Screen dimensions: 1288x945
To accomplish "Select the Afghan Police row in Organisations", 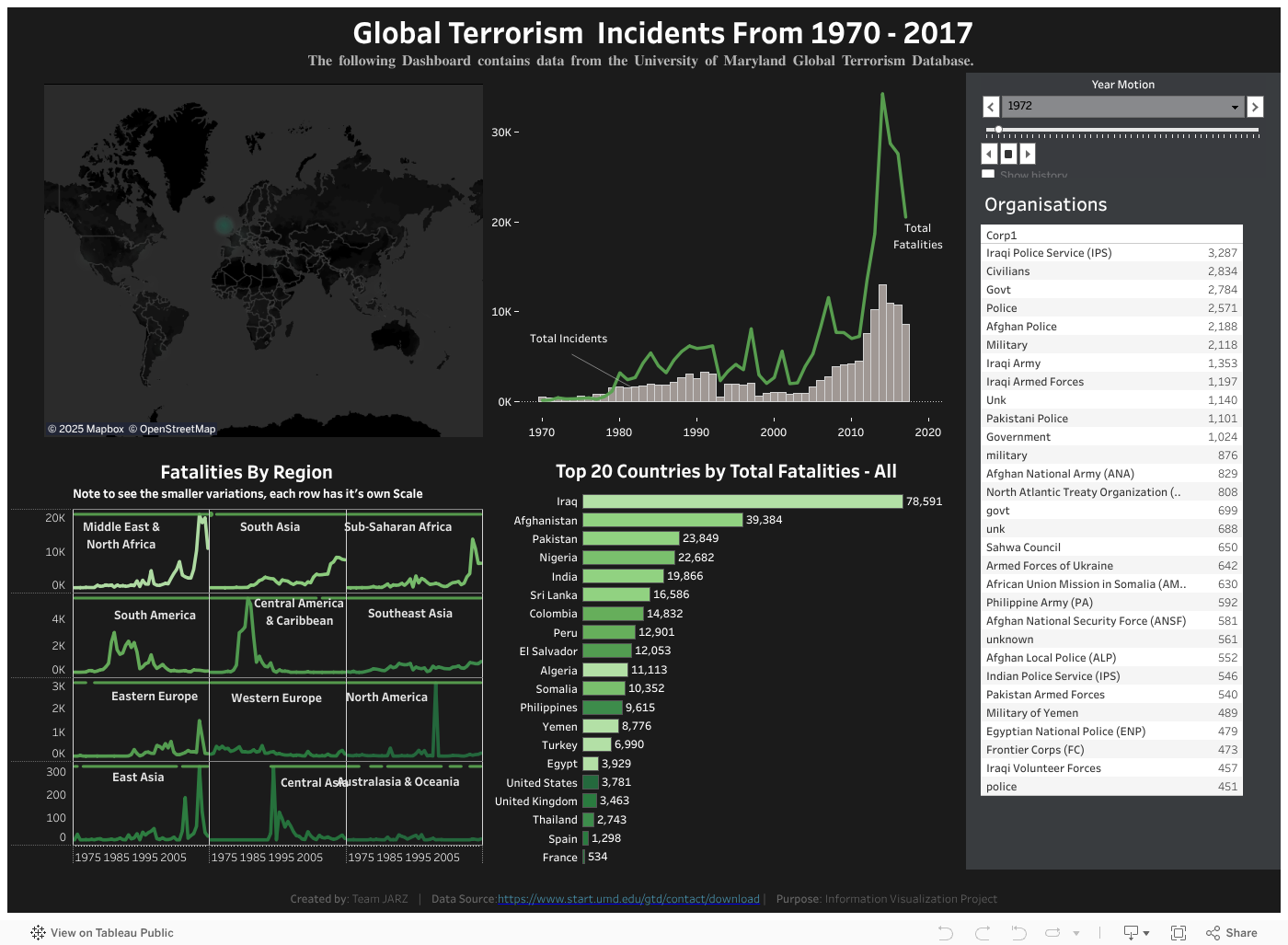I will click(1021, 327).
